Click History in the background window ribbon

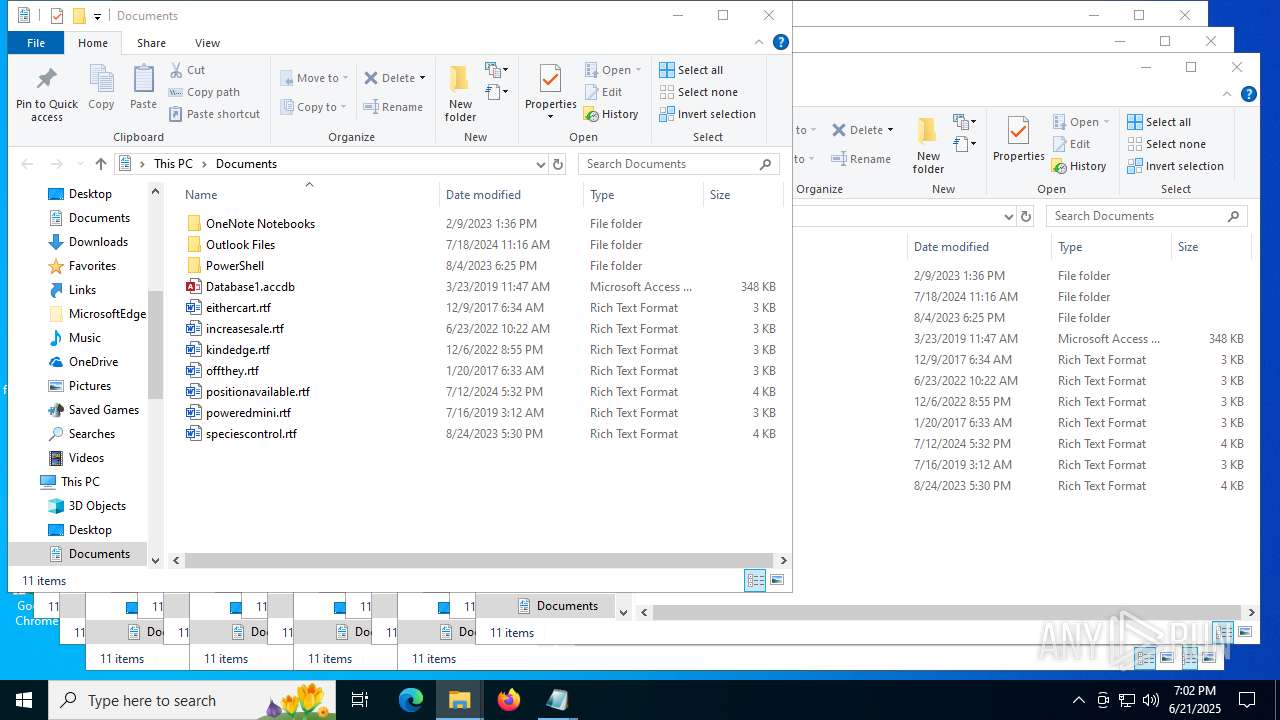(x=1079, y=166)
